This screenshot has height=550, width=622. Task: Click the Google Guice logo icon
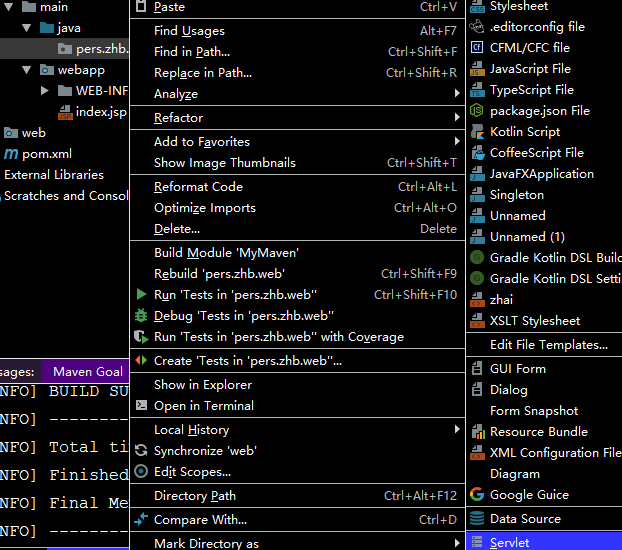coord(477,494)
